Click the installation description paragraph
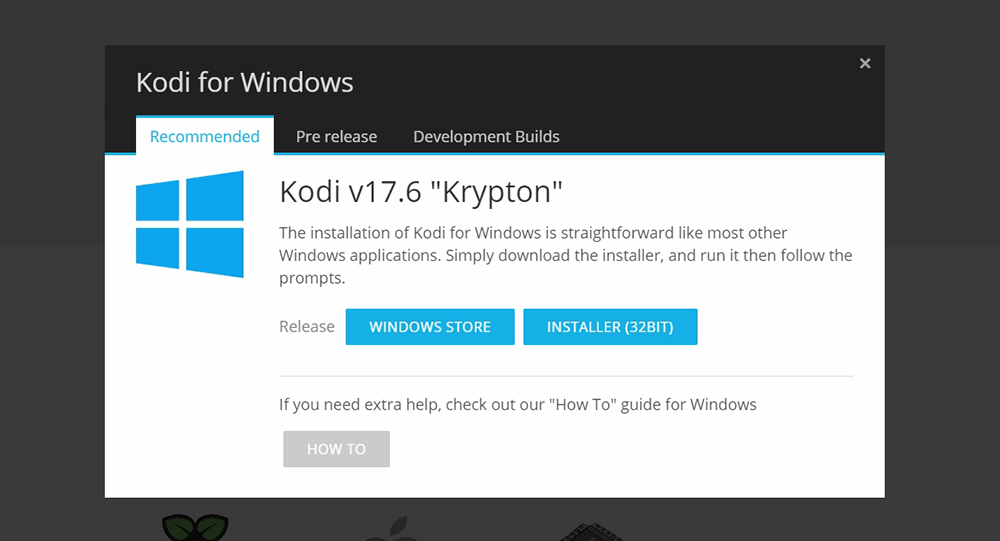 566,255
